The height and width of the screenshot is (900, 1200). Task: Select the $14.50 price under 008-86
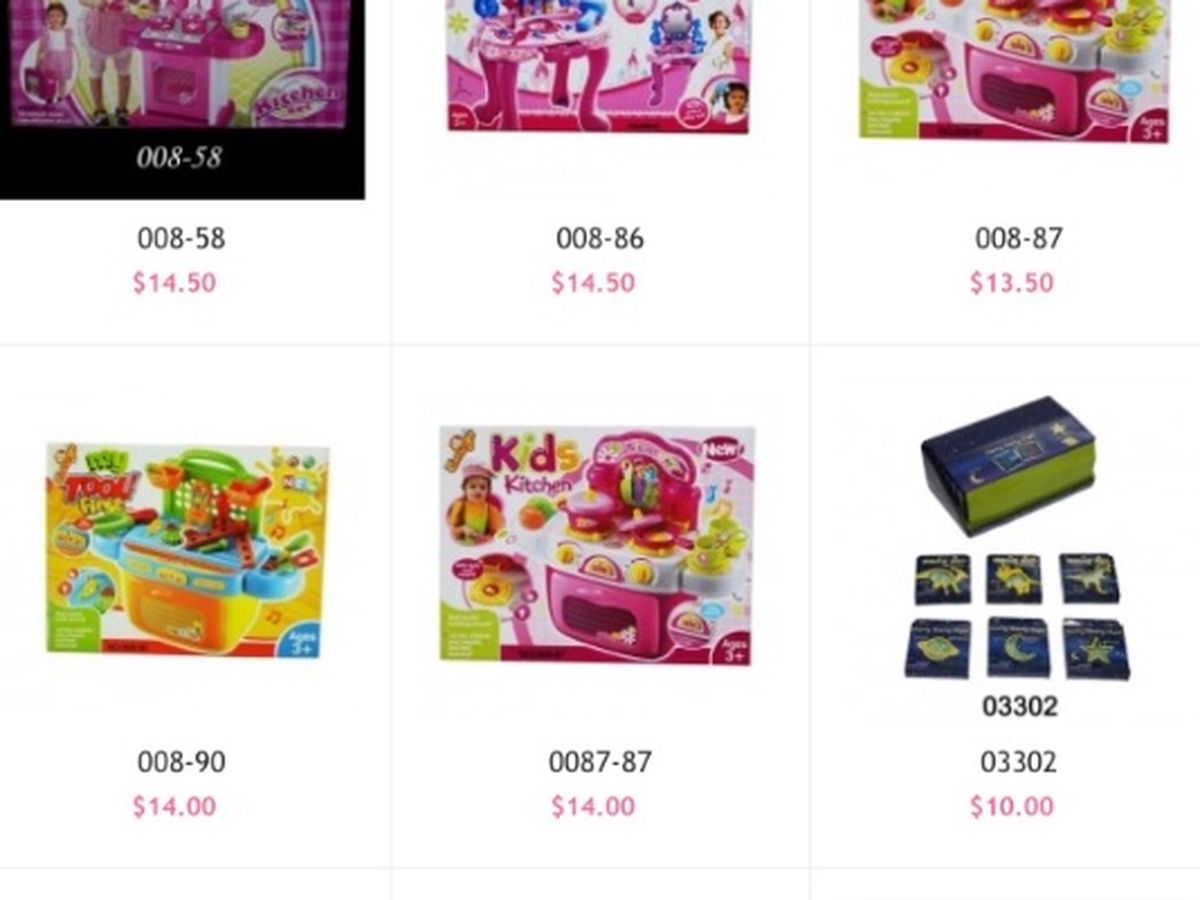(593, 283)
